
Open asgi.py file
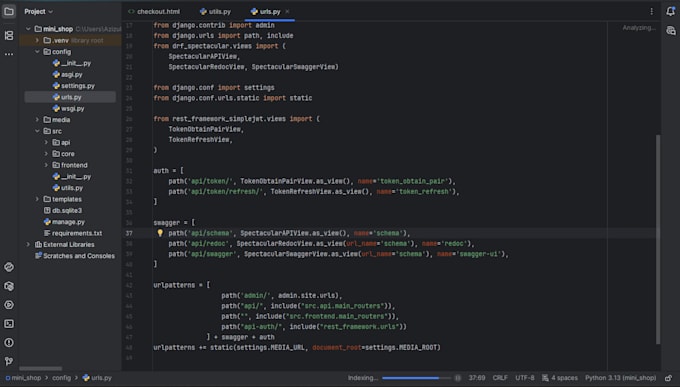(x=67, y=75)
